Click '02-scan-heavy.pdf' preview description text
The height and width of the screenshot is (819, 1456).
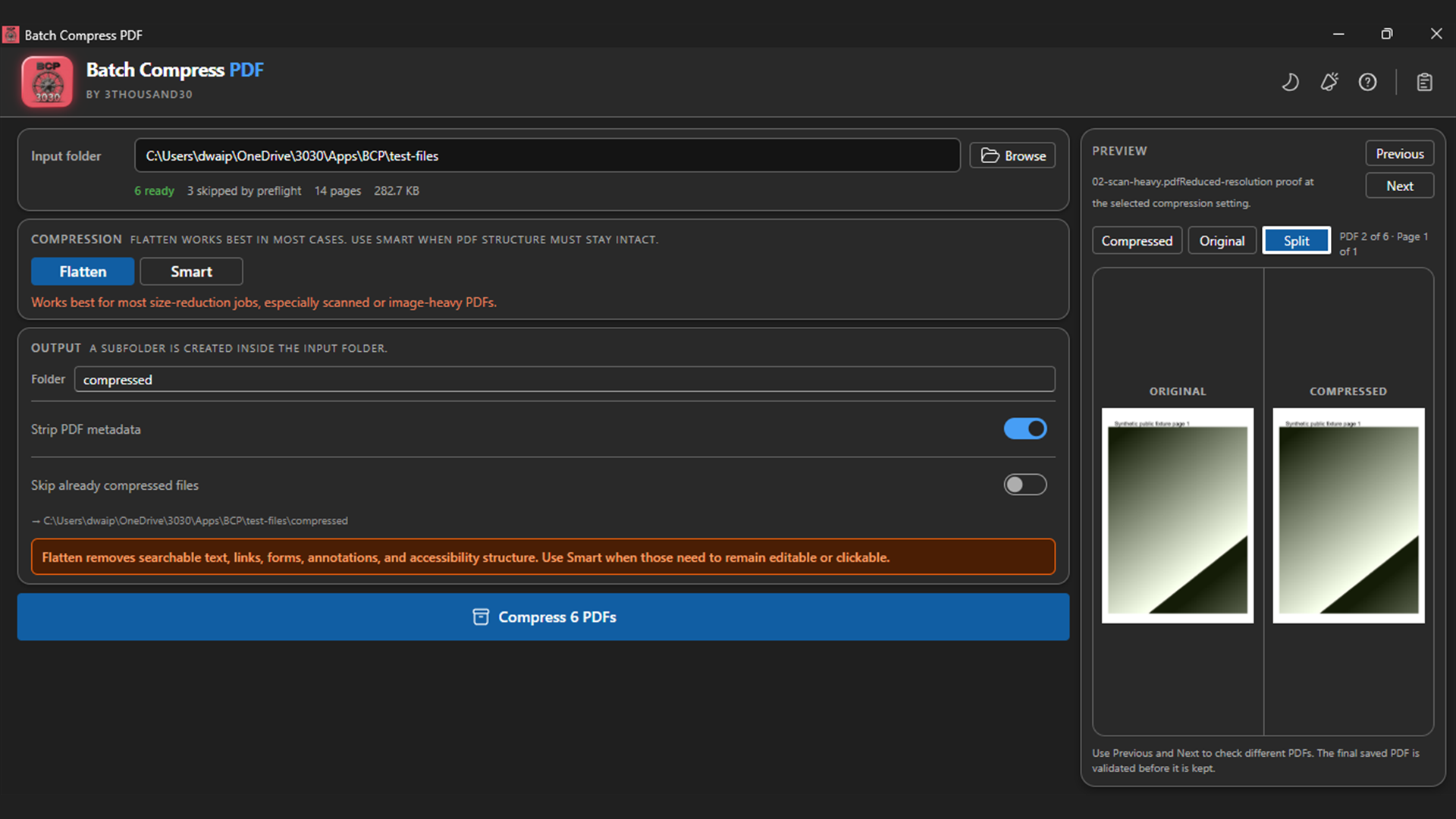tap(1203, 193)
